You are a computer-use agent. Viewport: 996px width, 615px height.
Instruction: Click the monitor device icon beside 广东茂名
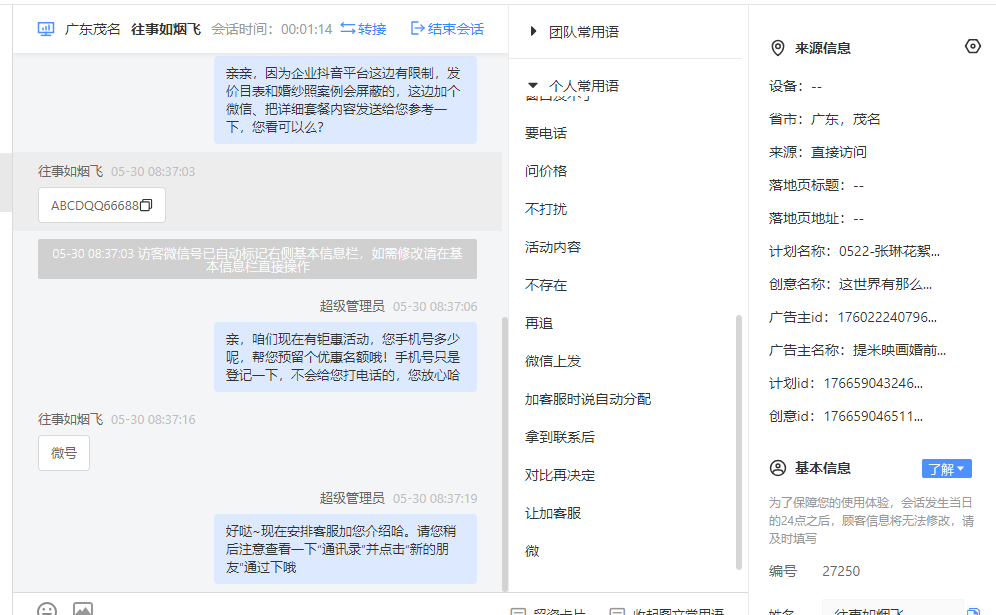coord(46,29)
